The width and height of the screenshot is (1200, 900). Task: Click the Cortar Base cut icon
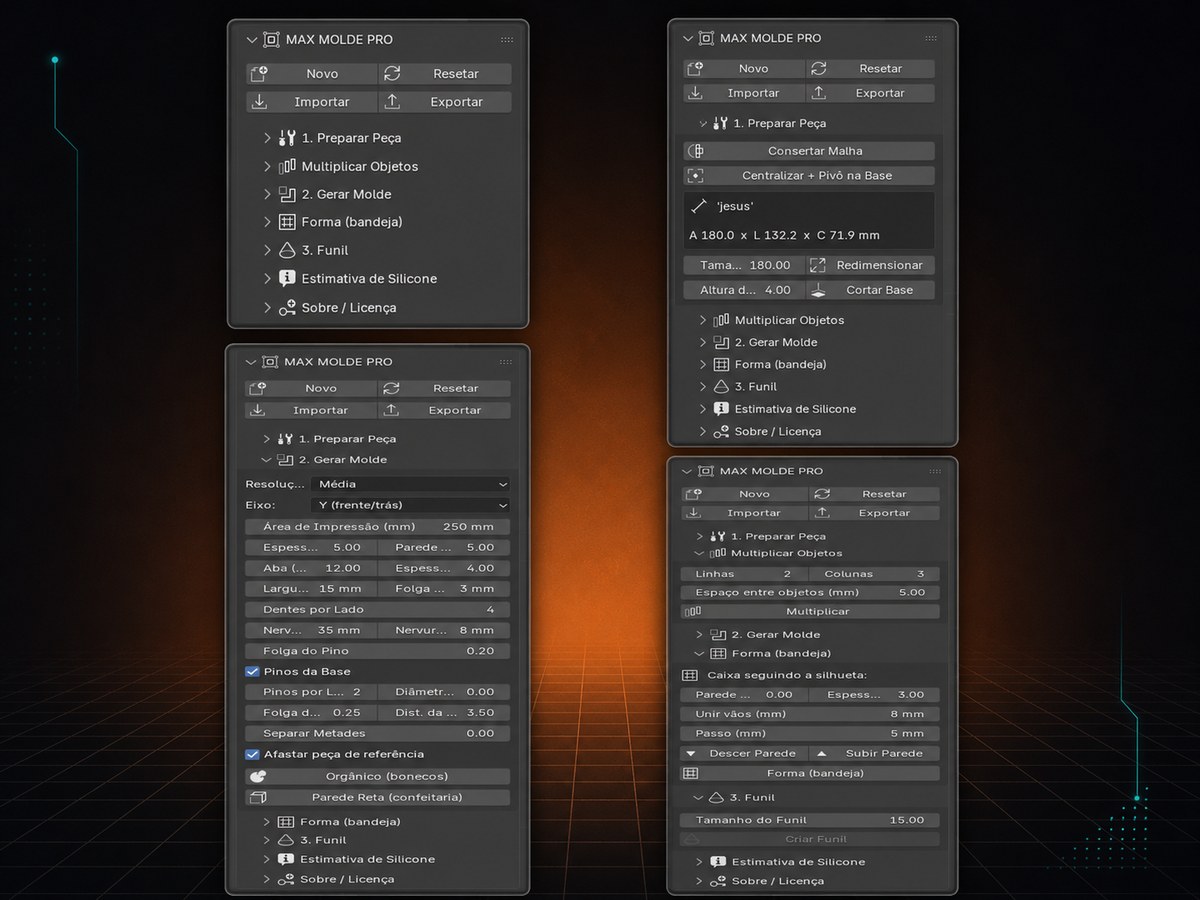click(818, 290)
